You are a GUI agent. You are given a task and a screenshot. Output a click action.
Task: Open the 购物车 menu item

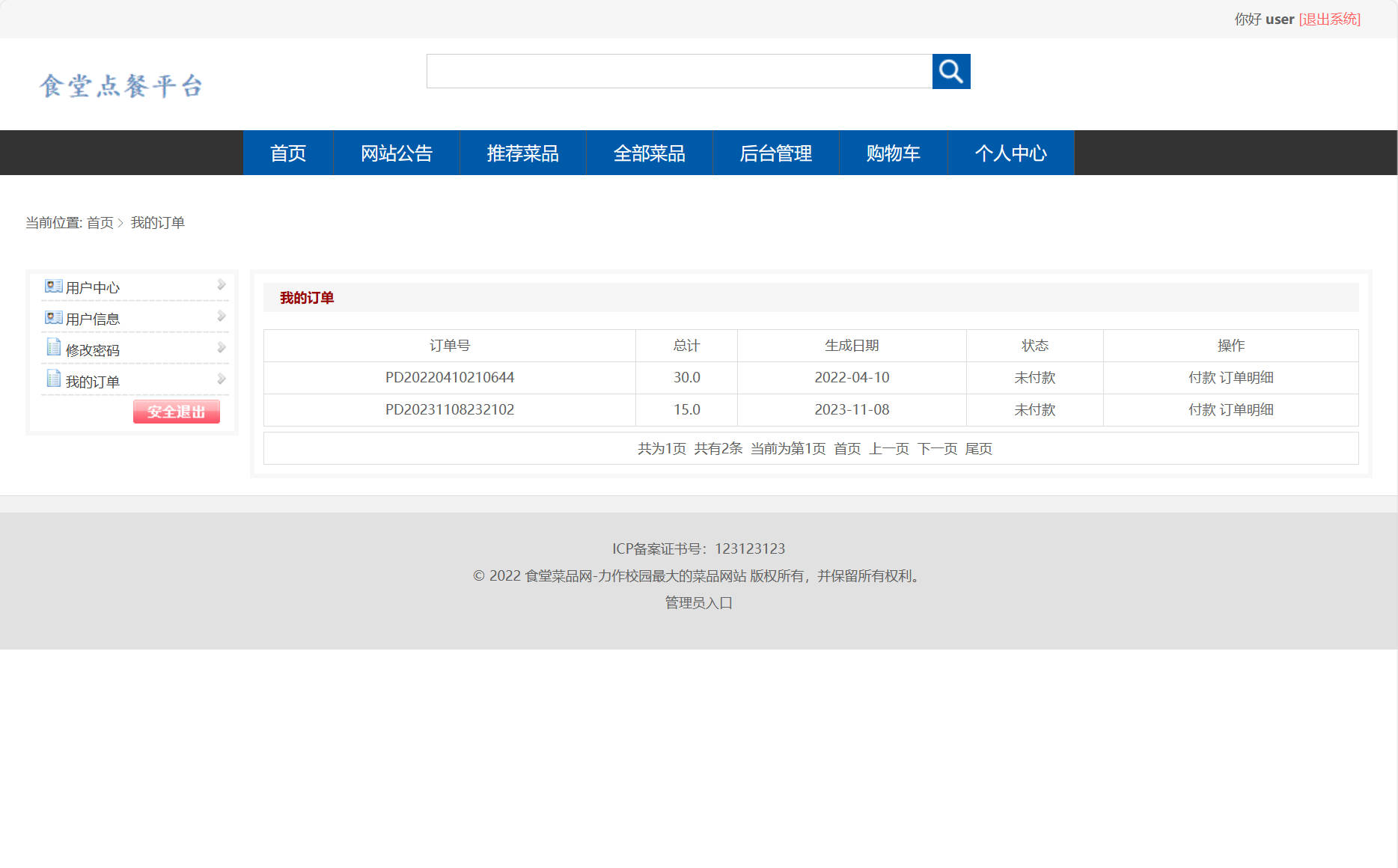click(x=893, y=153)
